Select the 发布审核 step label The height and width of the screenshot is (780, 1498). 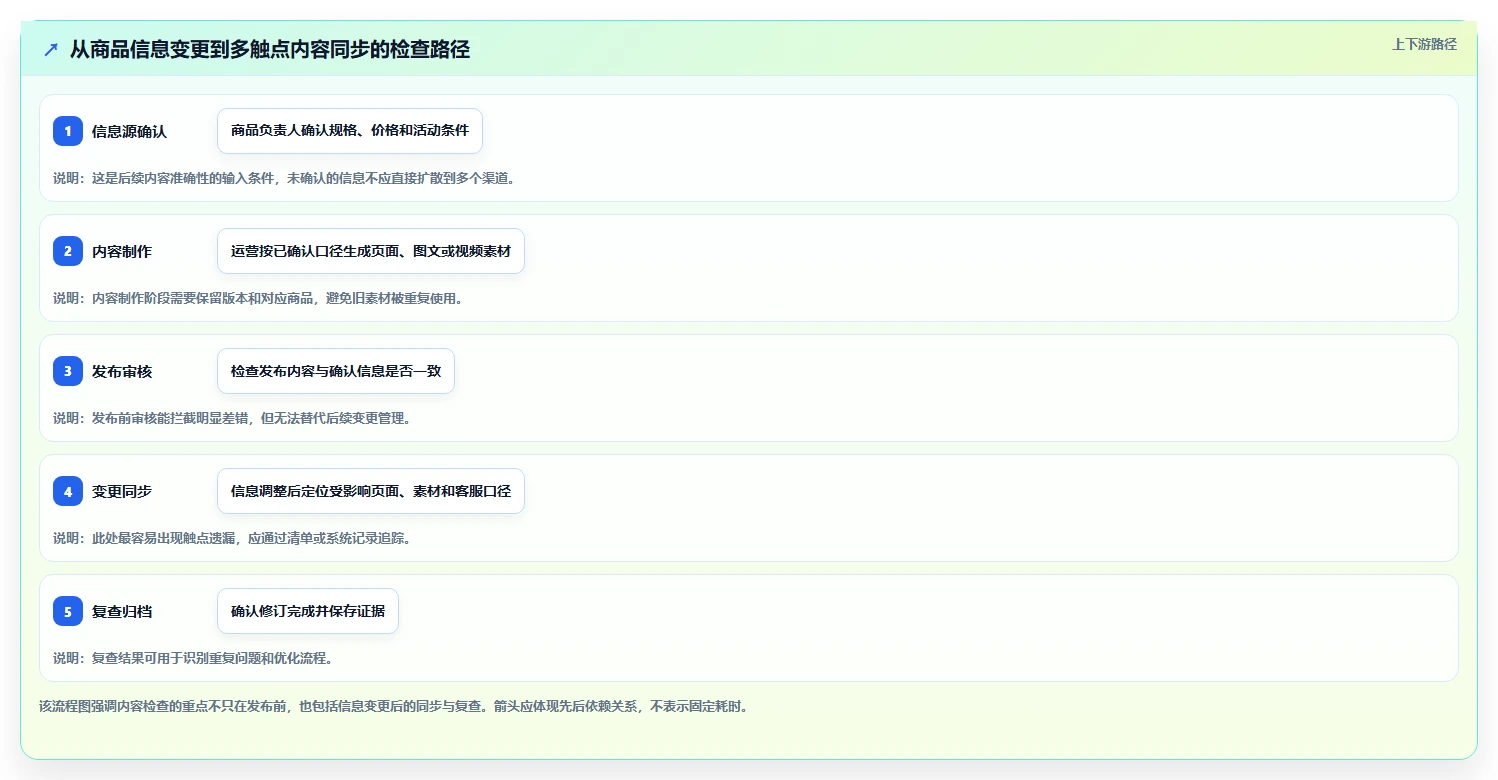tap(122, 371)
